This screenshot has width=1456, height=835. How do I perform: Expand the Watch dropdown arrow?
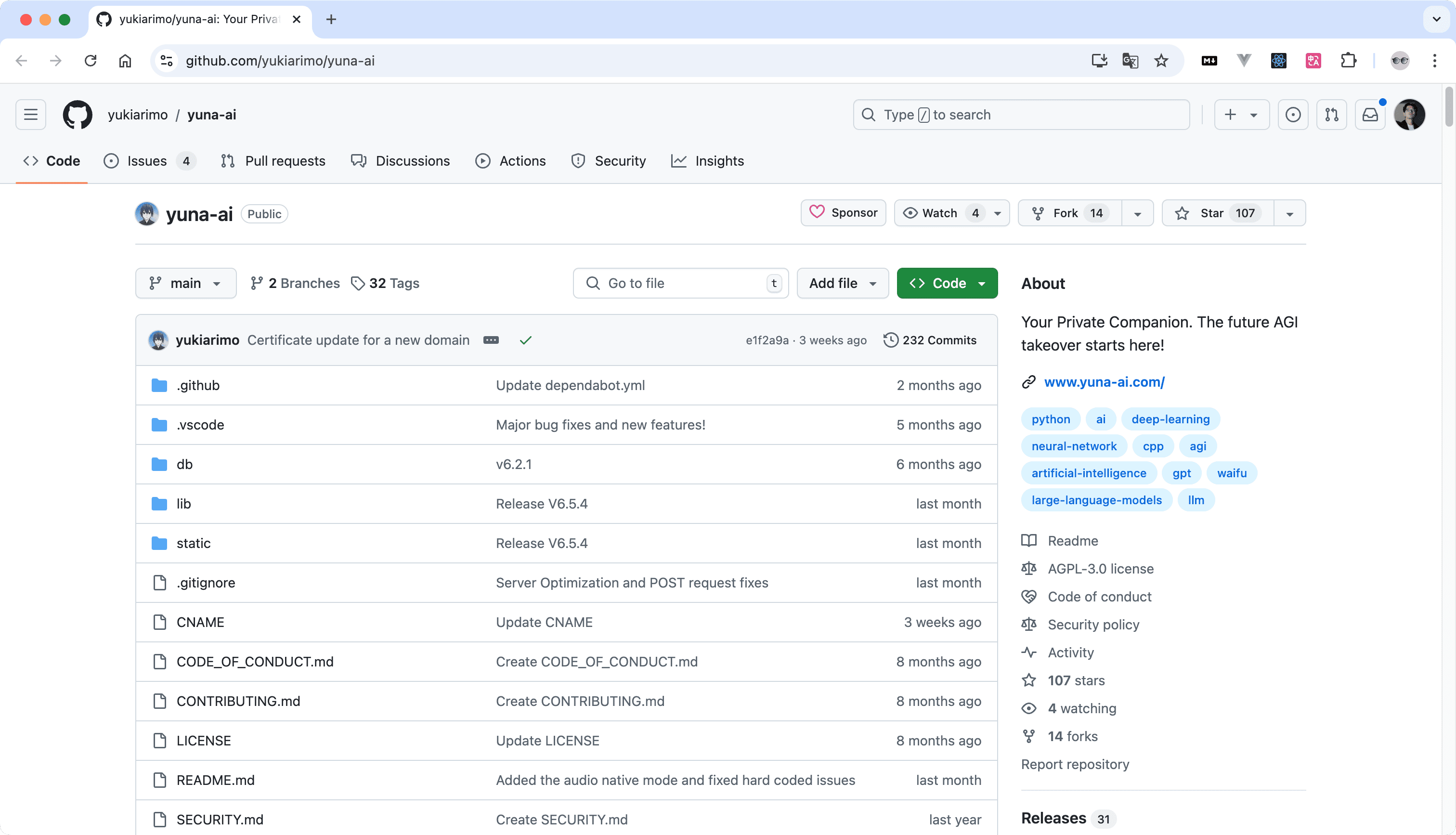tap(998, 213)
